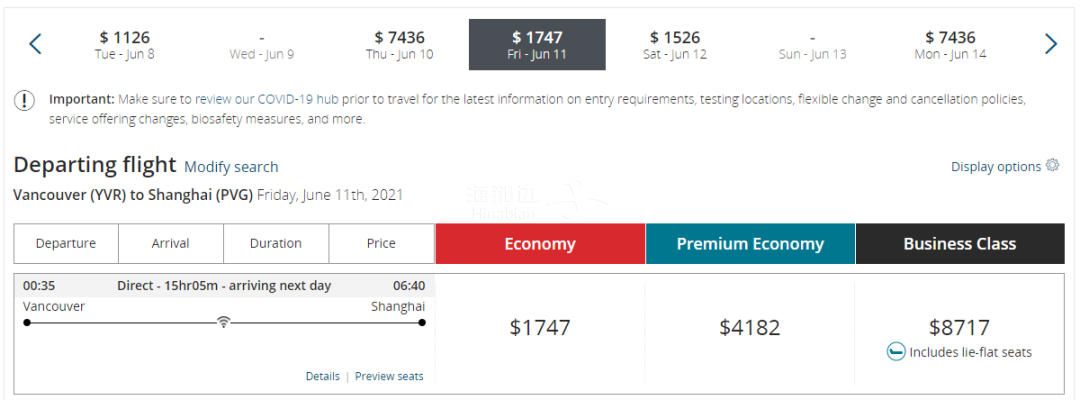The width and height of the screenshot is (1080, 400).
Task: Click the Important exclamation alert icon
Action: tap(24, 101)
